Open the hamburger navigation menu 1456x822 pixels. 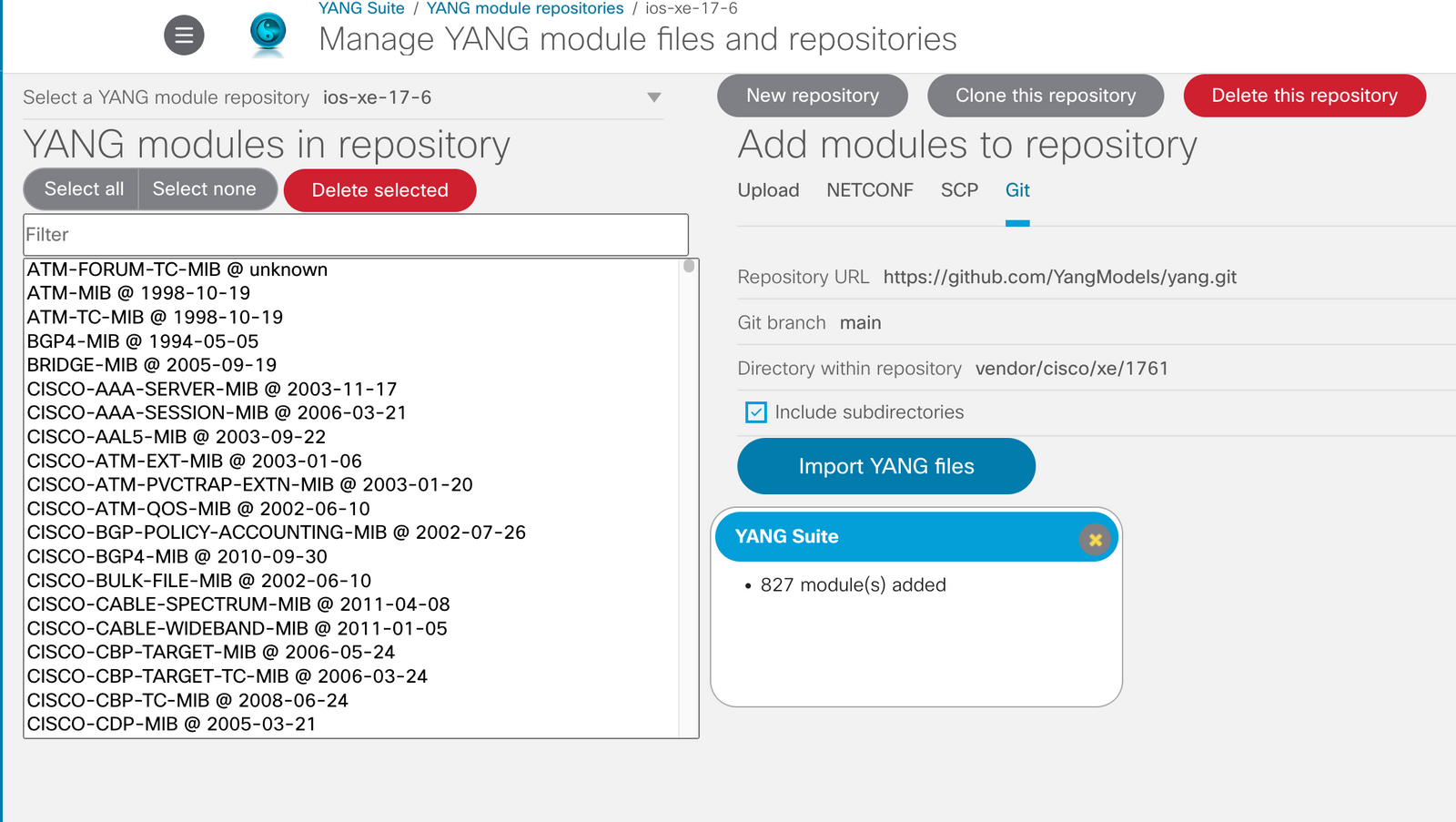[x=184, y=36]
